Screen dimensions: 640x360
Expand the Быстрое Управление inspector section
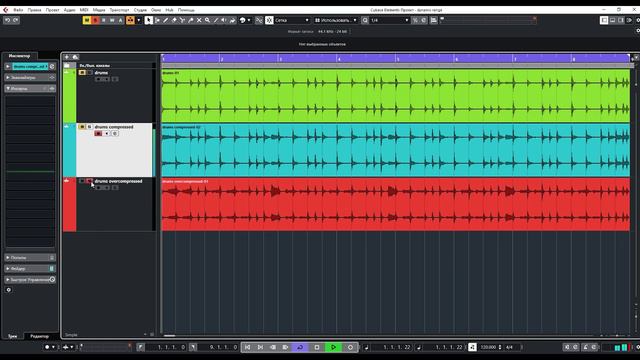[30, 280]
